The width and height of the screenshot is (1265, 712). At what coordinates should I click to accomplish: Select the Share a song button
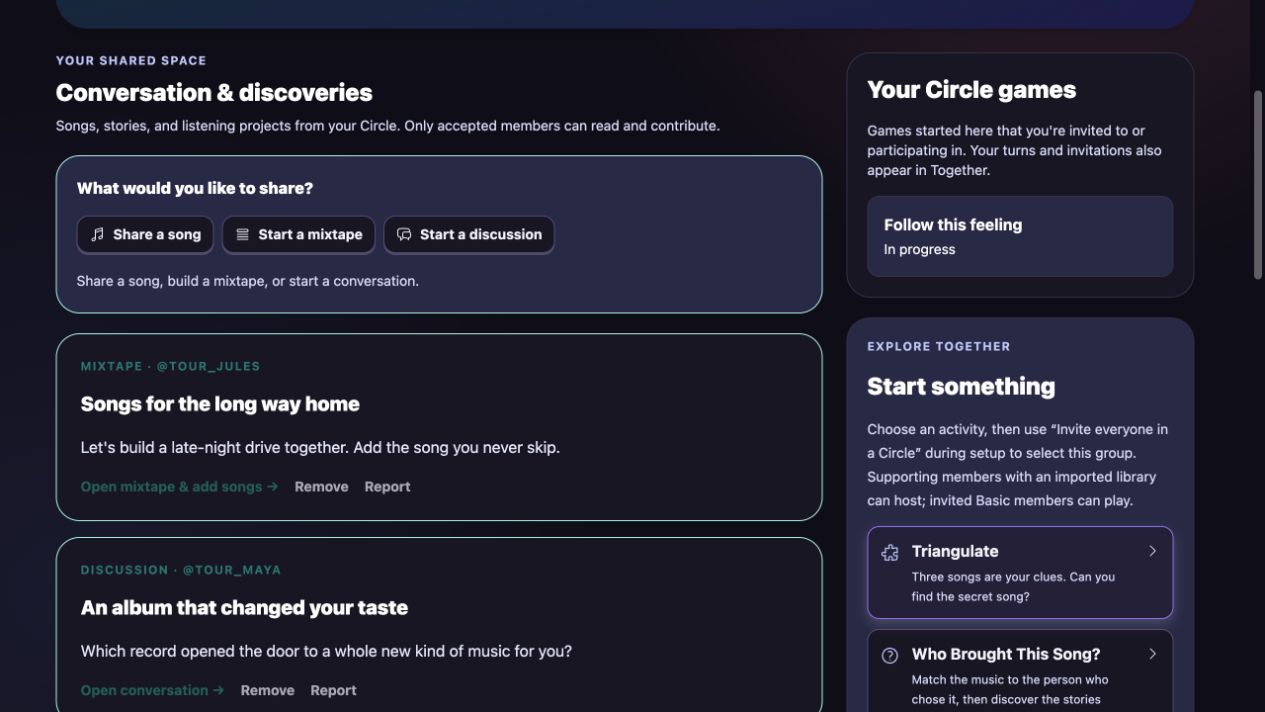[145, 235]
